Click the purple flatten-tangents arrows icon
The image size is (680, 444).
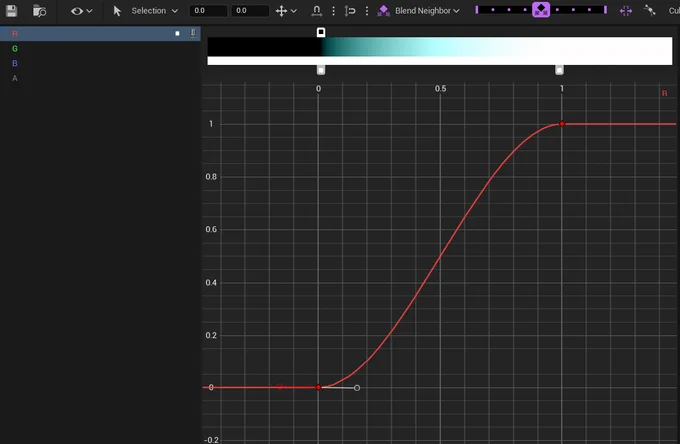625,11
